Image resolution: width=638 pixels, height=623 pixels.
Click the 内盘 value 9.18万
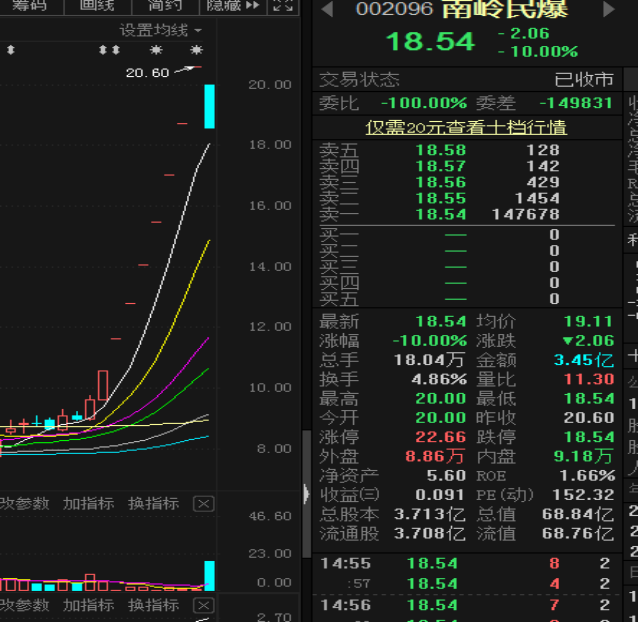[583, 456]
